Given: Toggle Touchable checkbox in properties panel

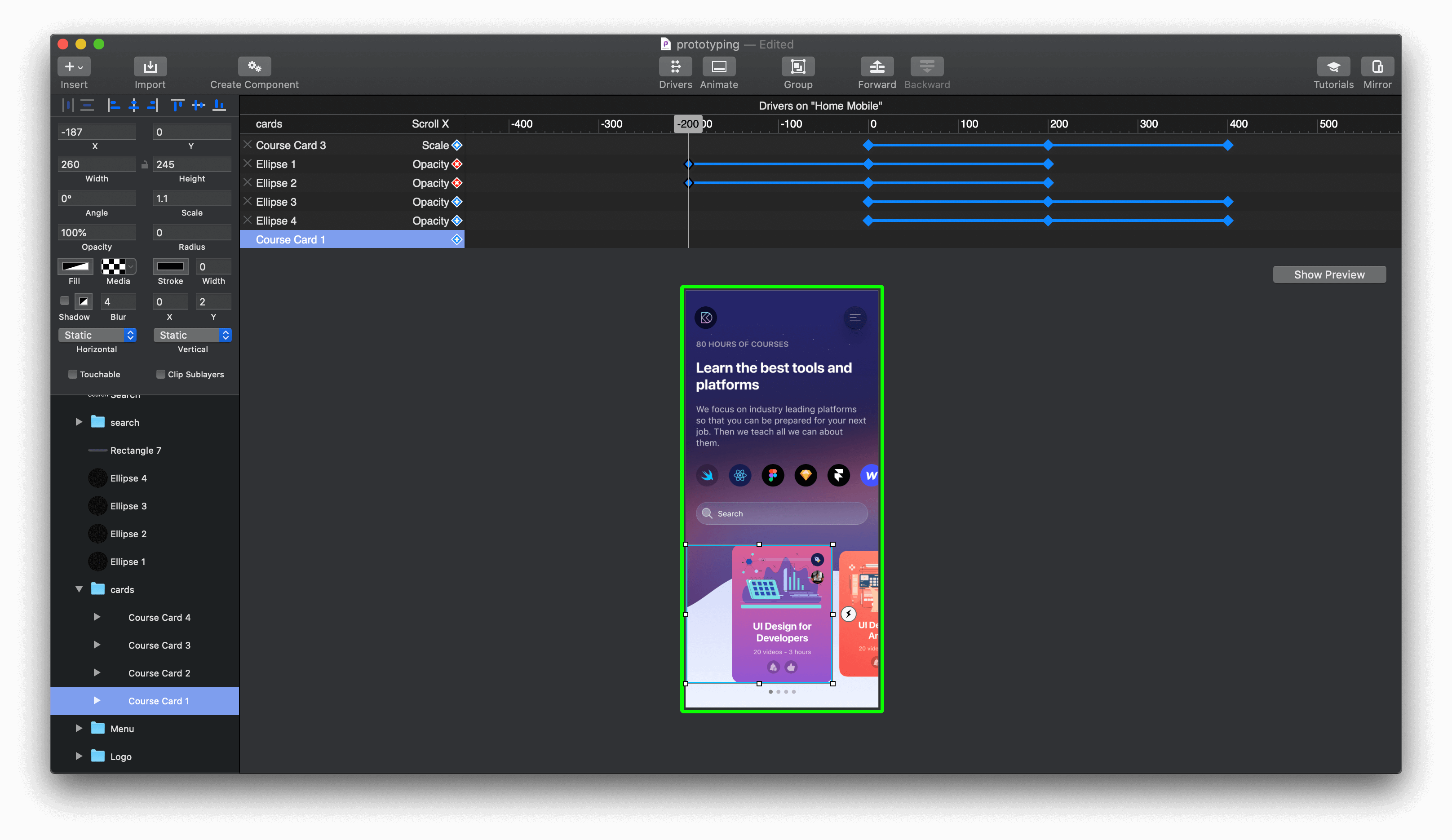Looking at the screenshot, I should (71, 374).
